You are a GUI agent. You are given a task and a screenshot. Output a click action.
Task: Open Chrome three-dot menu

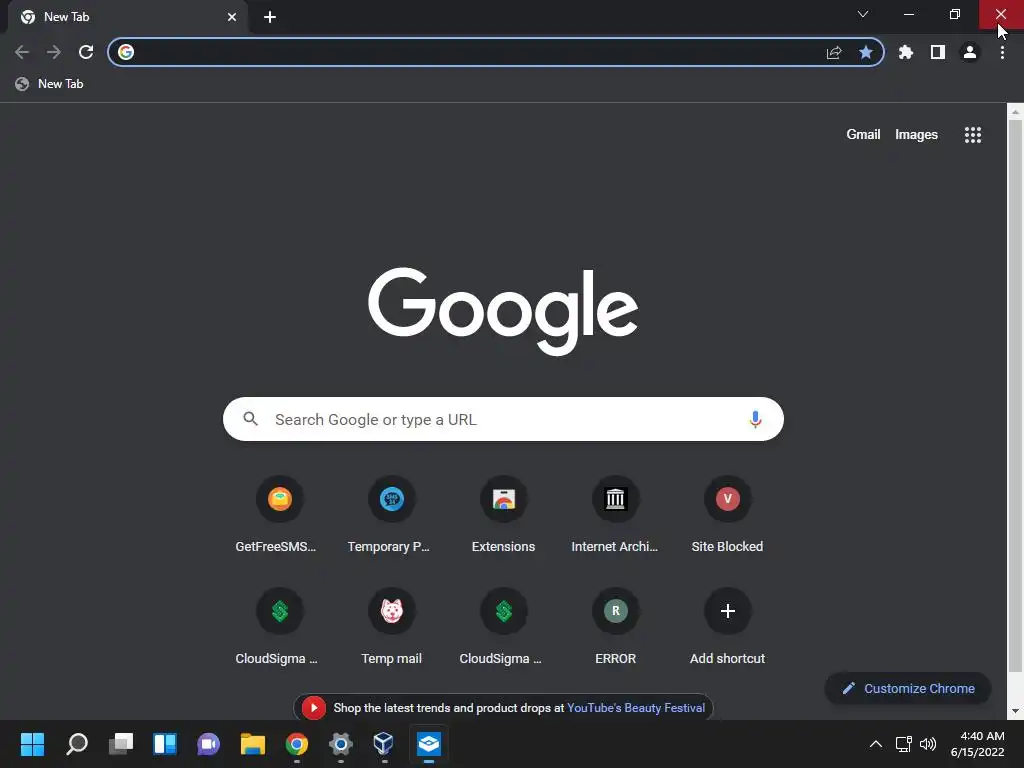(x=1002, y=52)
